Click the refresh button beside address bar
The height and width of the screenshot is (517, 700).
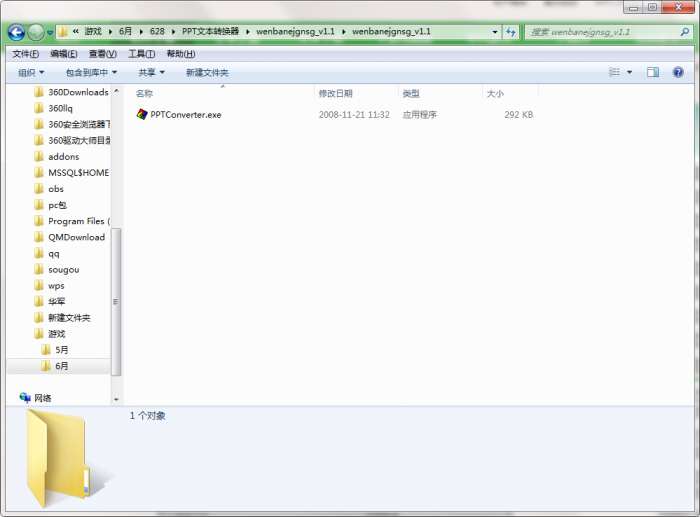(510, 32)
